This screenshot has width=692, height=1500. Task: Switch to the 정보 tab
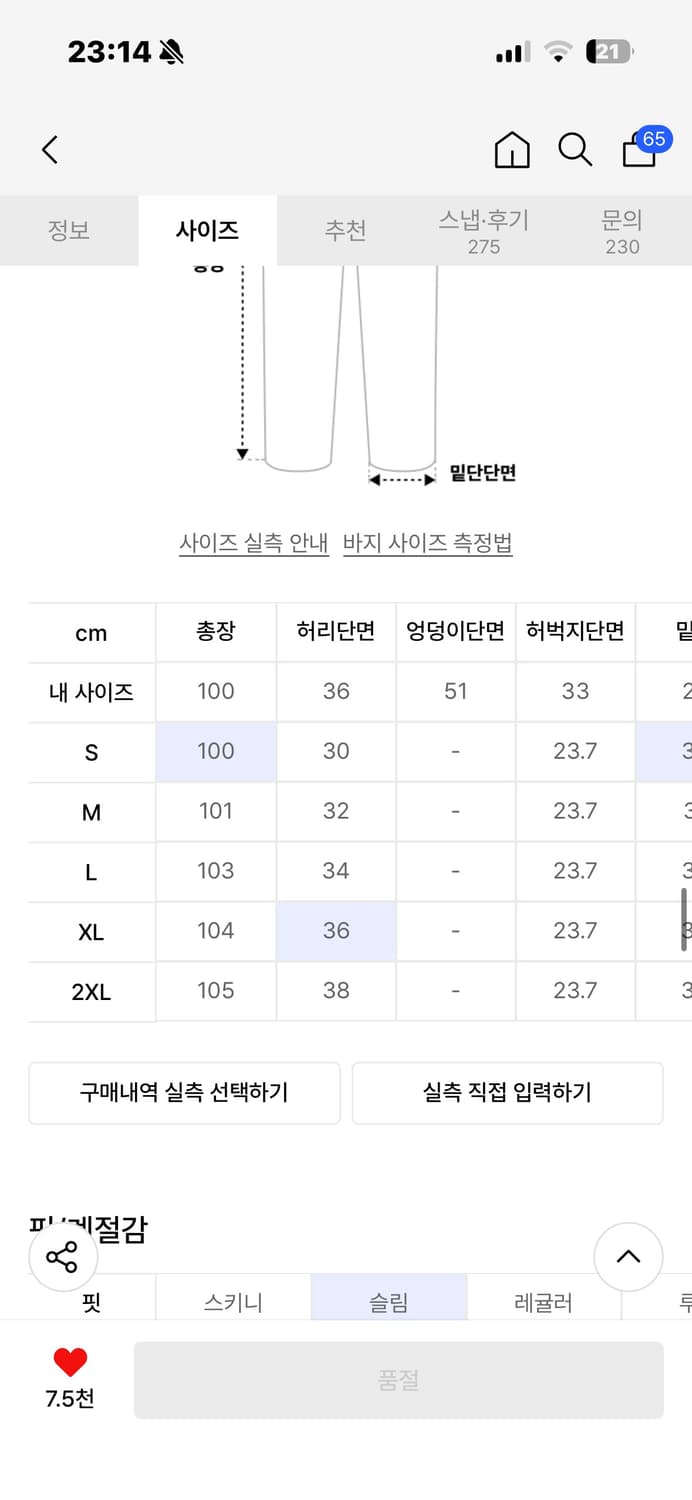(70, 230)
